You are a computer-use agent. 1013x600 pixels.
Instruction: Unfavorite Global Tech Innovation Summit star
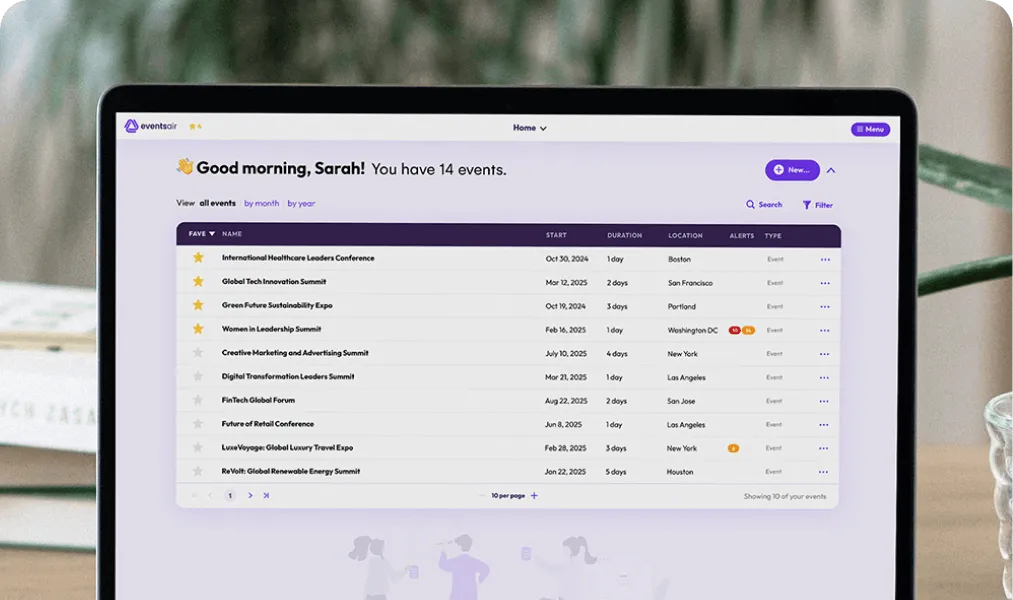pos(198,281)
